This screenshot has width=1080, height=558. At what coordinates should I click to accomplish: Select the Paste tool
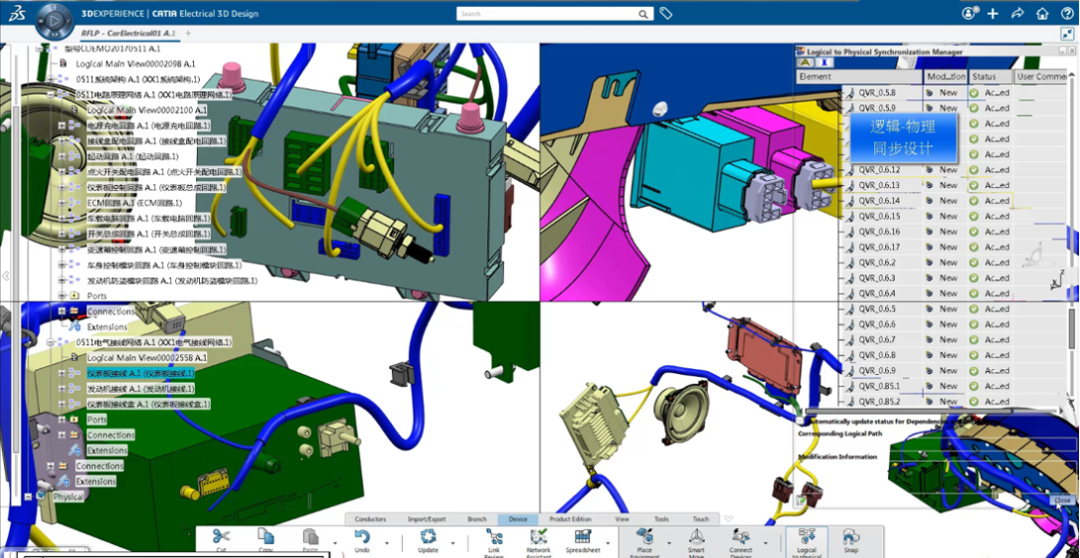pyautogui.click(x=311, y=539)
